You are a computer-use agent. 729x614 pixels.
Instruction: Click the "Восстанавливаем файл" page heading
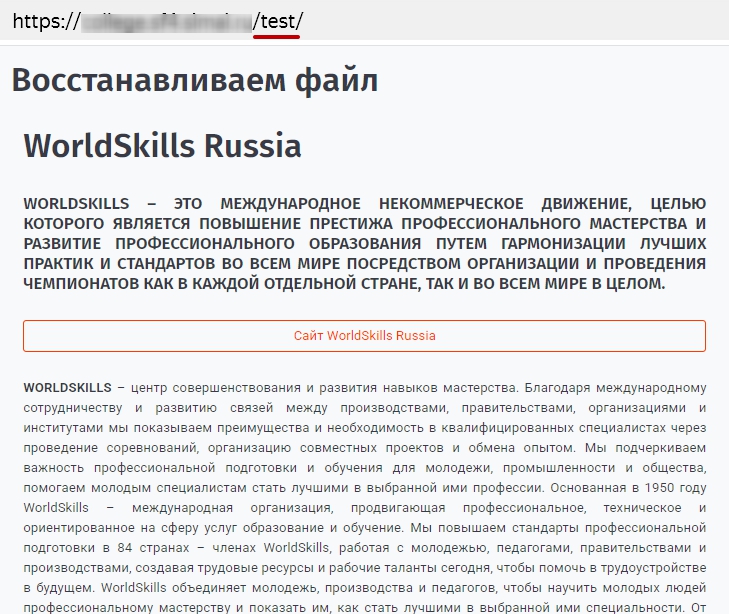(195, 80)
